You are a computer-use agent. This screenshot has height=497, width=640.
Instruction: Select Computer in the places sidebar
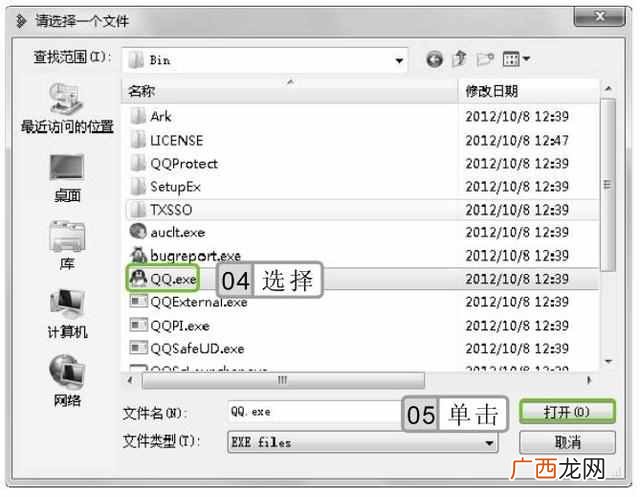(67, 314)
